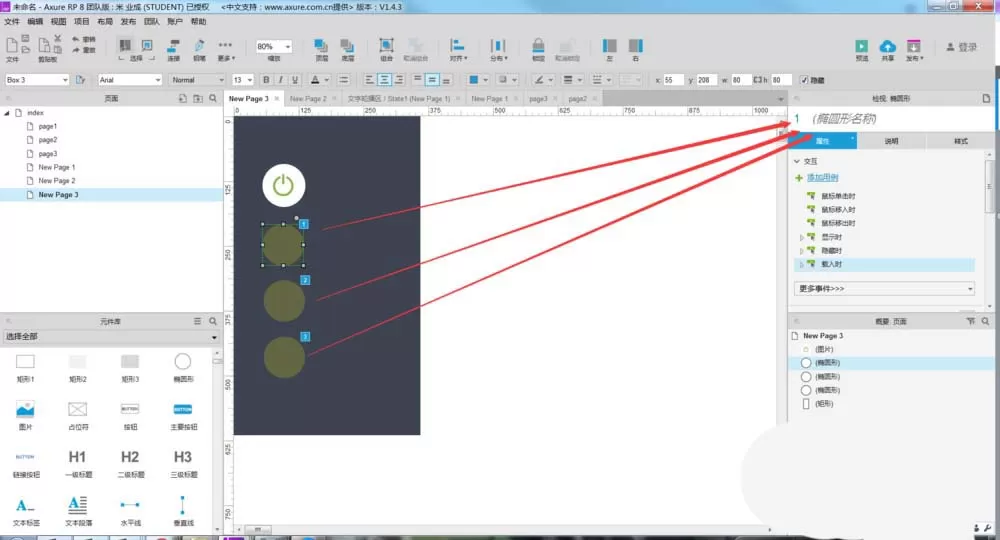The image size is (1000, 540).
Task: Align text left
Action: [369, 80]
